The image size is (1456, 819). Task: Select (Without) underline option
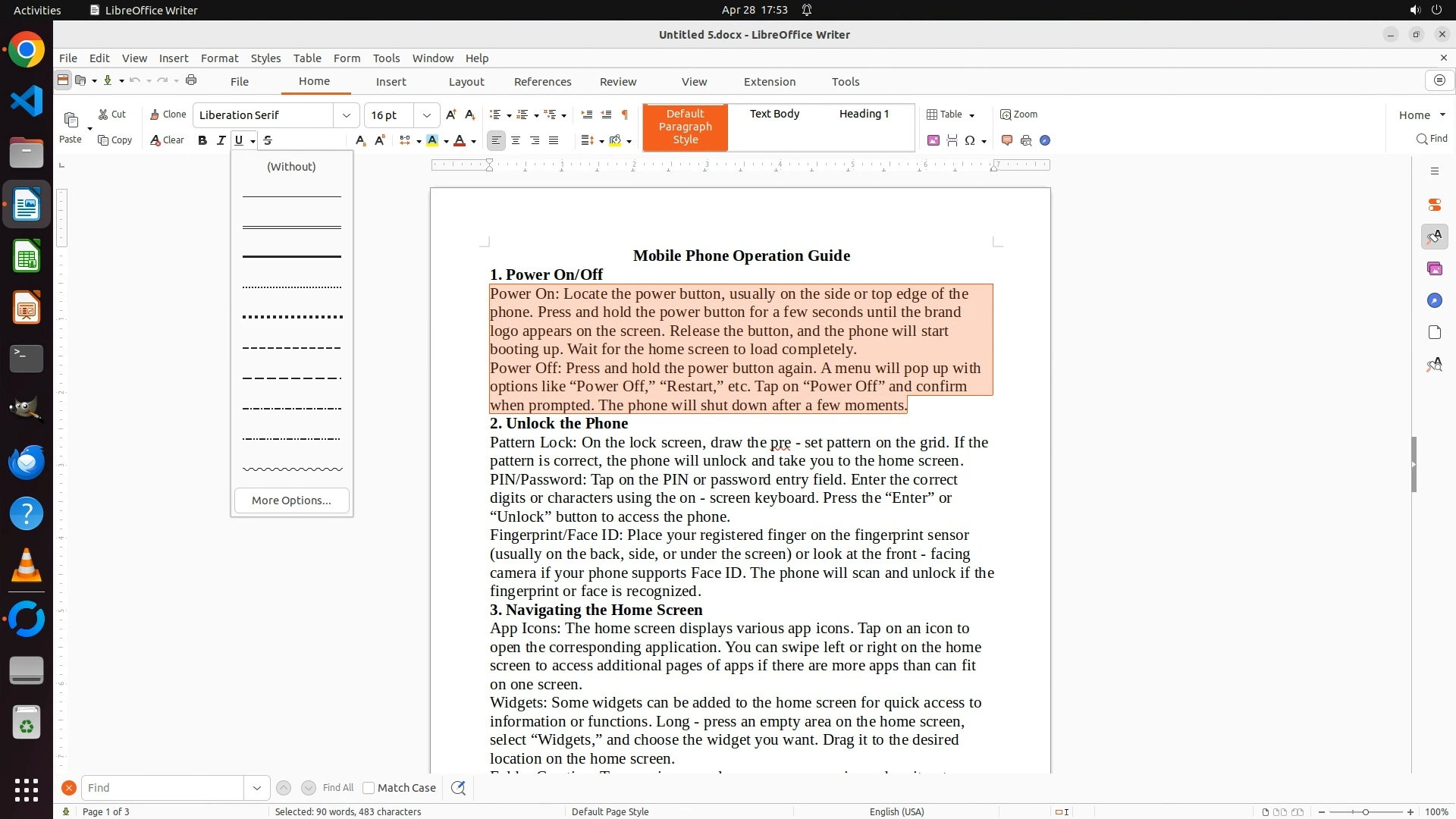pyautogui.click(x=291, y=167)
